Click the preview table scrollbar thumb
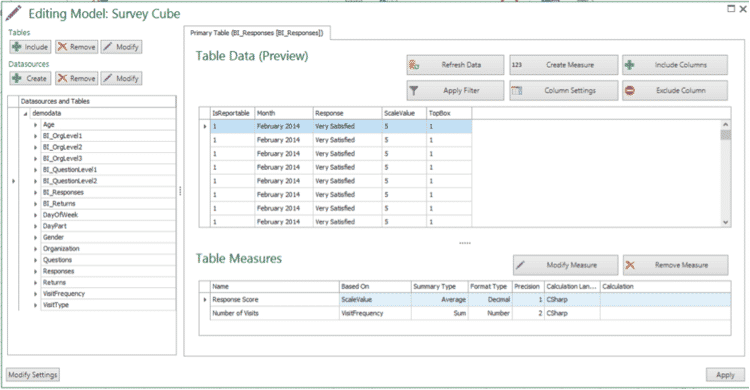The image size is (750, 390). (726, 135)
